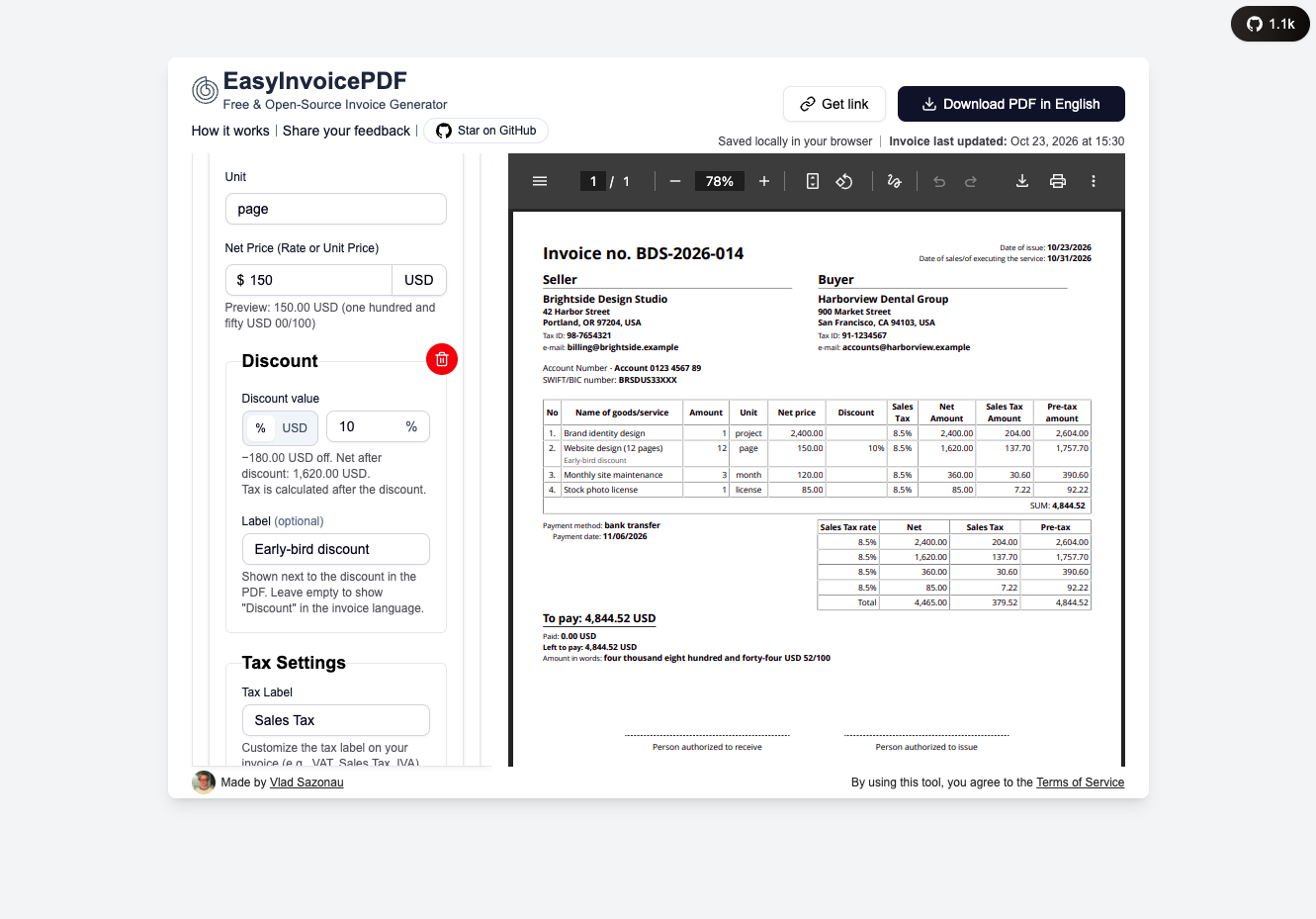Redo the PDF annotation
The width and height of the screenshot is (1316, 919).
click(x=971, y=181)
